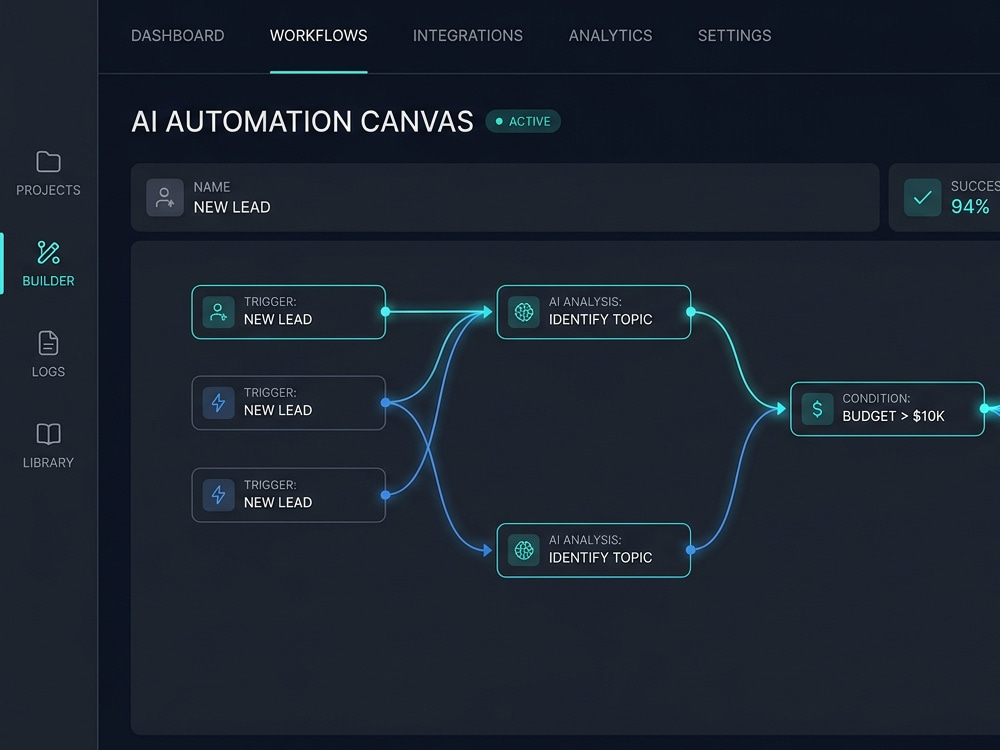The image size is (1000, 750).
Task: Open the Library book icon in sidebar
Action: coord(48,434)
